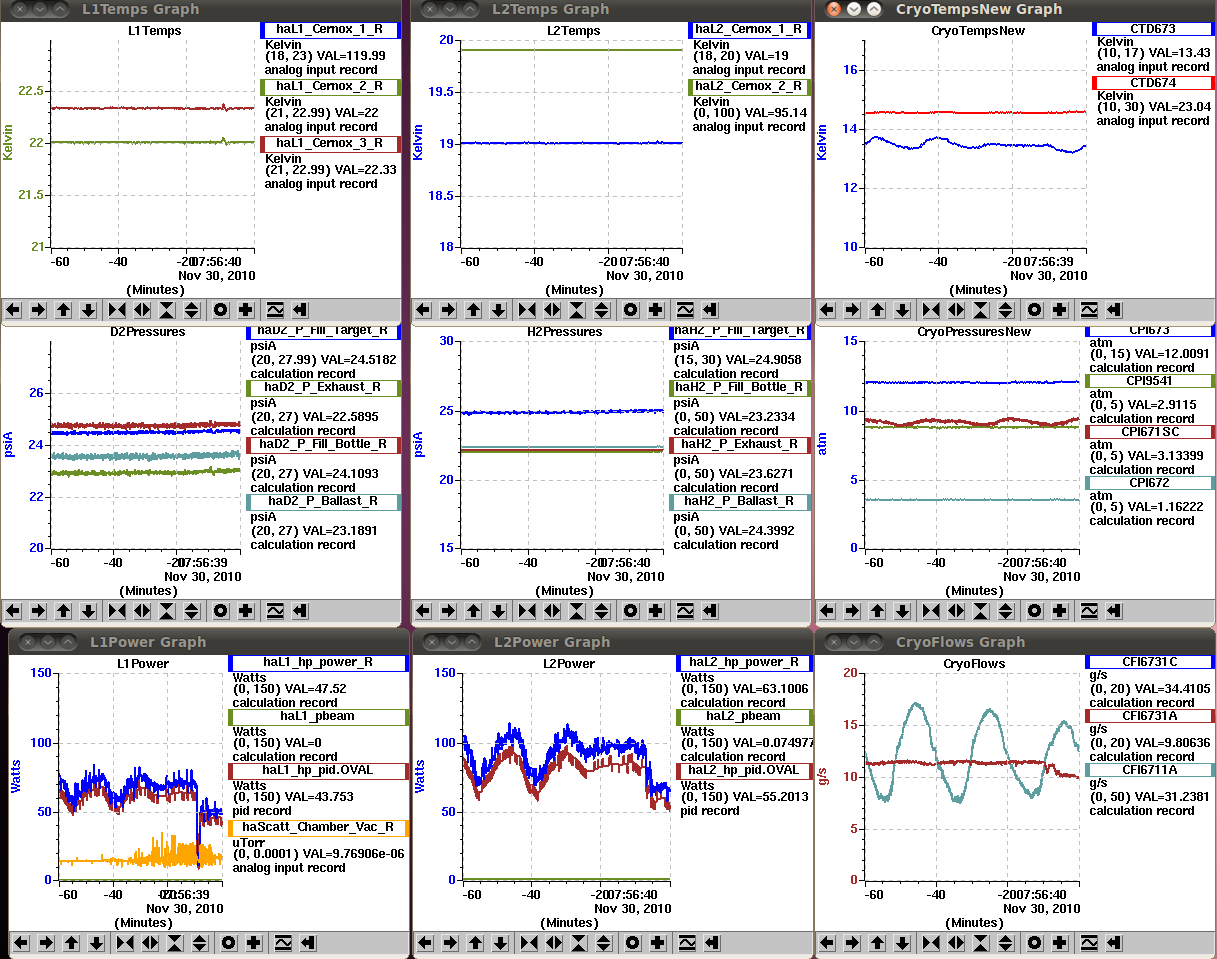This screenshot has height=959, width=1217.
Task: Zoom out vertically on the L2Temps plot
Action: (602, 310)
